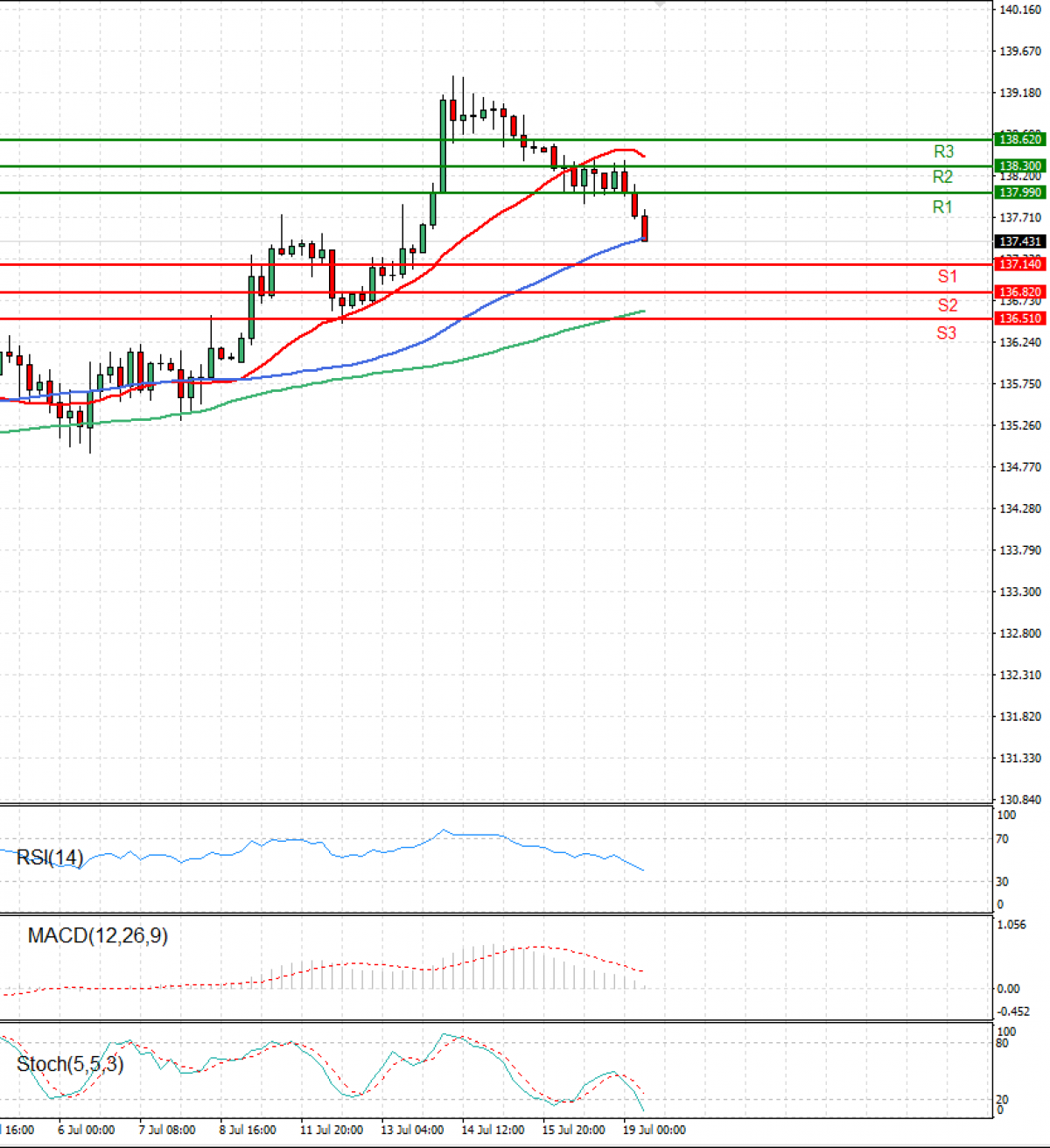The height and width of the screenshot is (1148, 1050).
Task: Click the 19 Jul 00:00 time label
Action: click(x=654, y=1130)
